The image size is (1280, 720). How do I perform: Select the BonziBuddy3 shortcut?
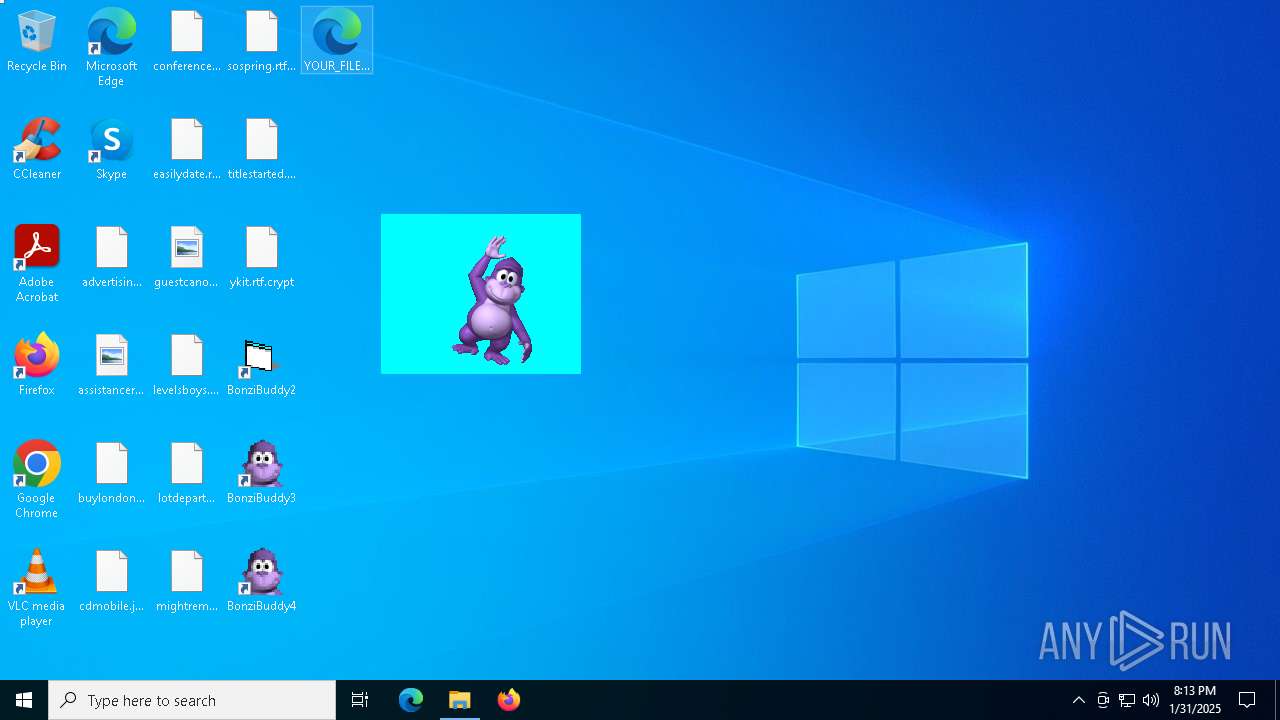[262, 473]
